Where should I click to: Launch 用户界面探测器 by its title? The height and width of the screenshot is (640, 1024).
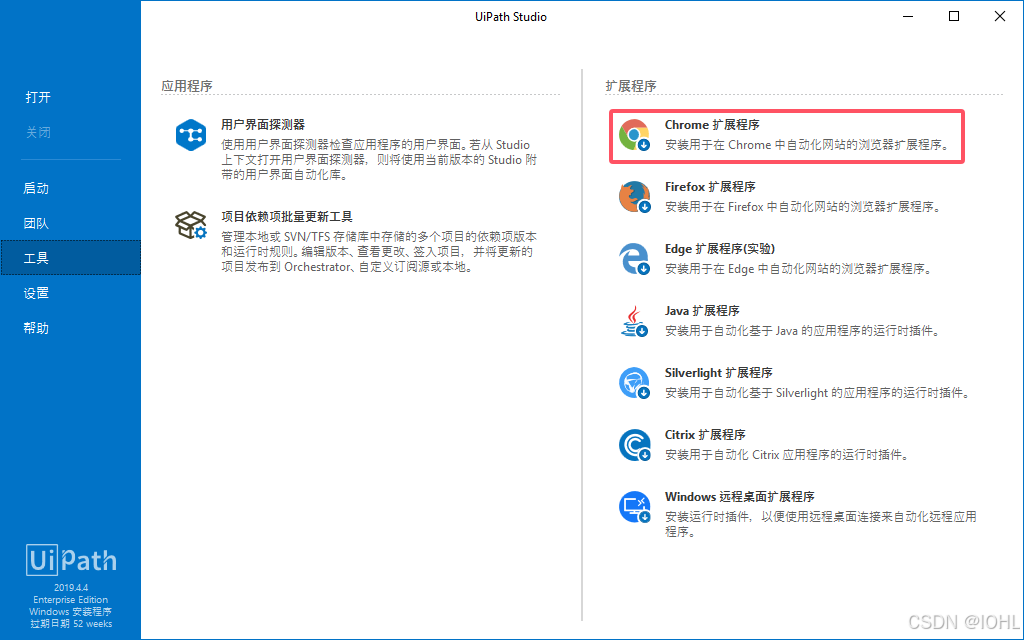[x=263, y=125]
